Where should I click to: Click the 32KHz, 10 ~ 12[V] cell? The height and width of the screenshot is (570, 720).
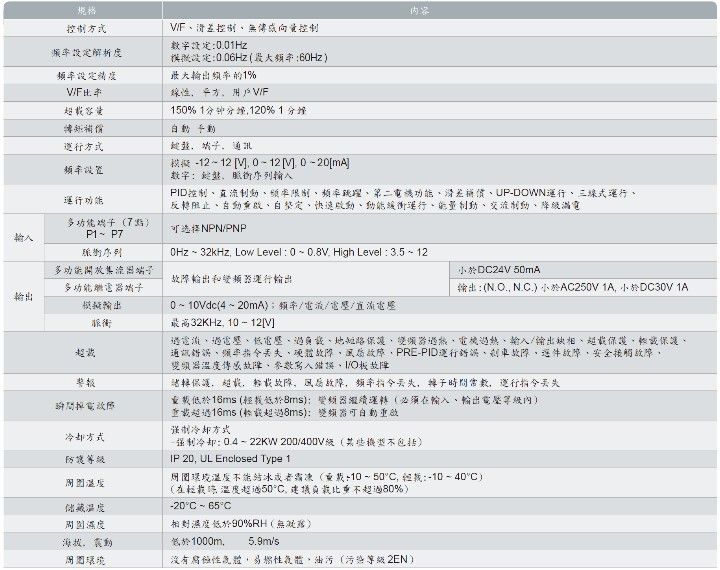tap(225, 323)
